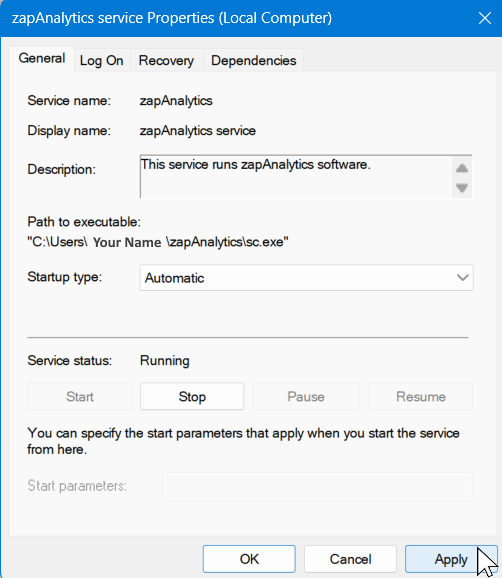Open the Recovery tab
This screenshot has width=502, height=578.
[166, 60]
